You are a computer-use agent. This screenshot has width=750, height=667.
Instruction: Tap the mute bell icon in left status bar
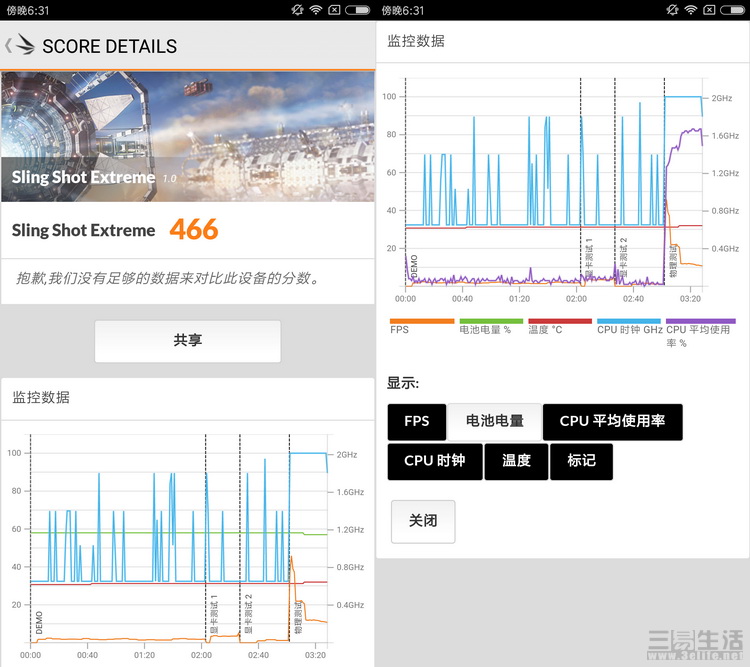[x=298, y=10]
